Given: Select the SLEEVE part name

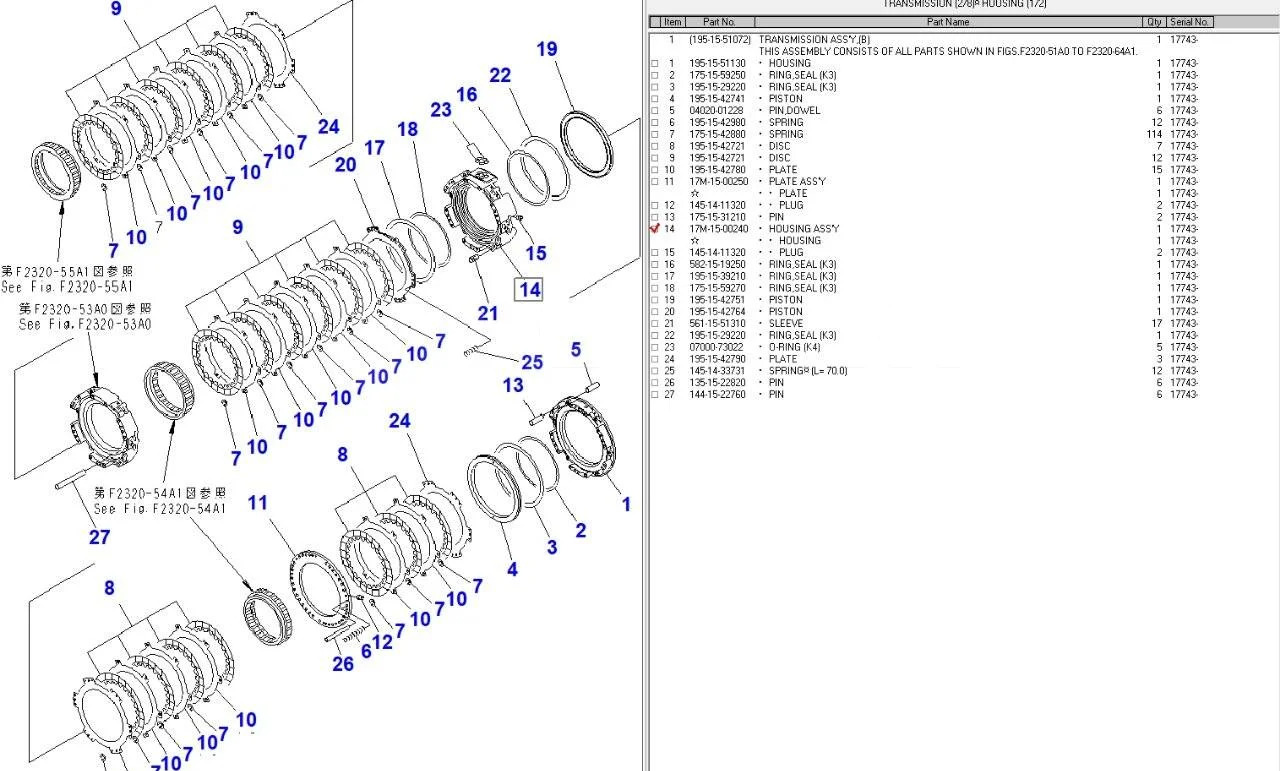Looking at the screenshot, I should [x=786, y=324].
